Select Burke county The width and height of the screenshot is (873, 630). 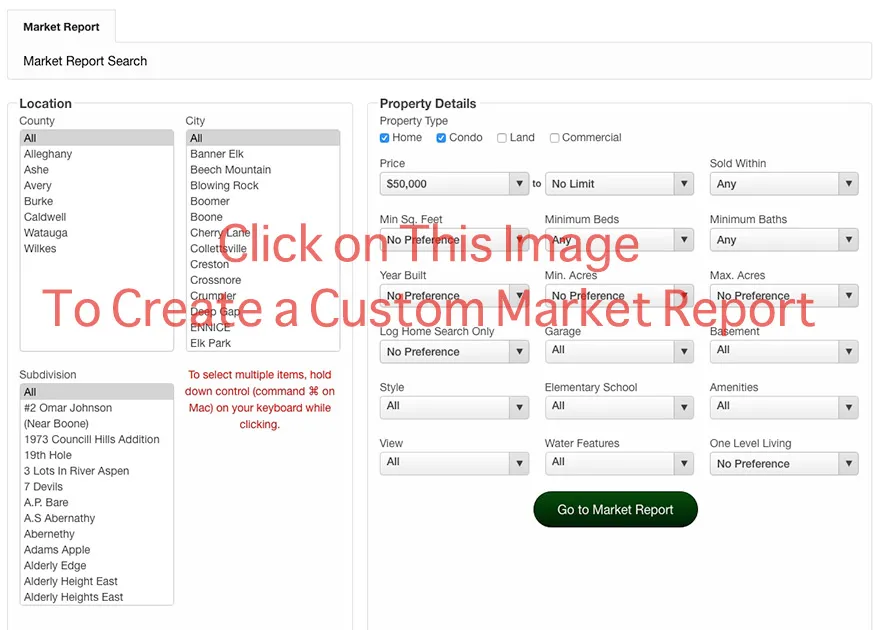(97, 201)
